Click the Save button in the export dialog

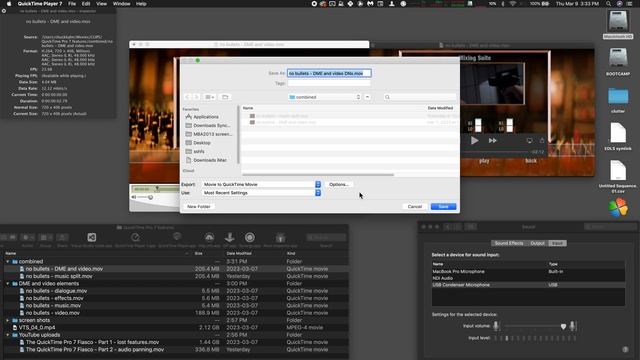(x=443, y=207)
